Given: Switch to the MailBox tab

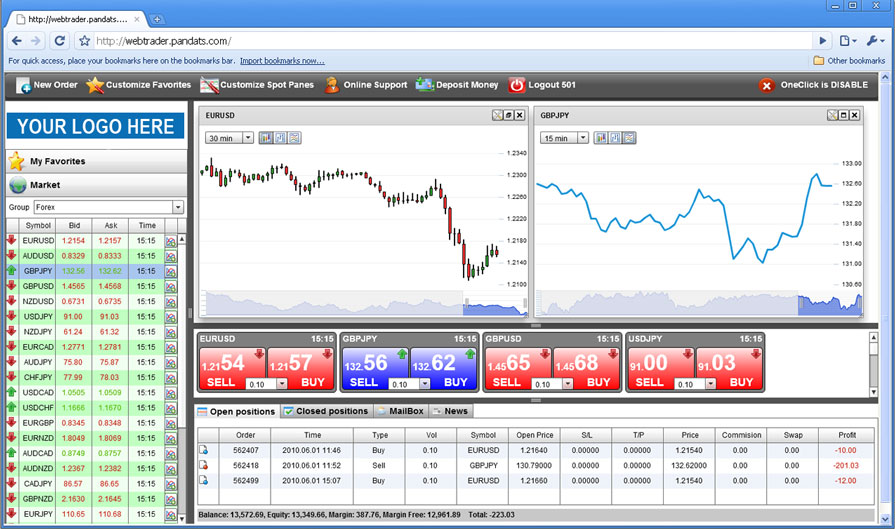Looking at the screenshot, I should point(401,411).
